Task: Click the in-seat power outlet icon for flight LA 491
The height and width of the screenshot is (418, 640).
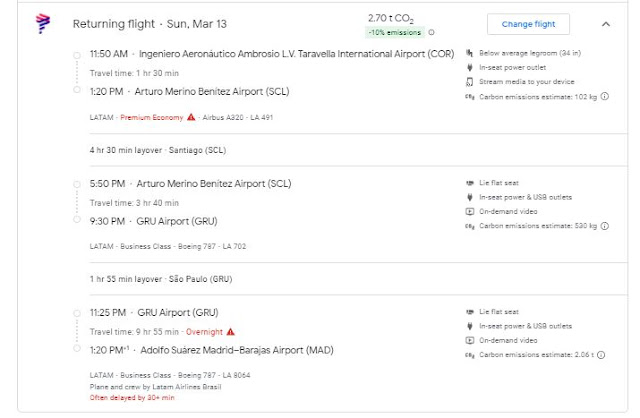Action: tap(470, 67)
